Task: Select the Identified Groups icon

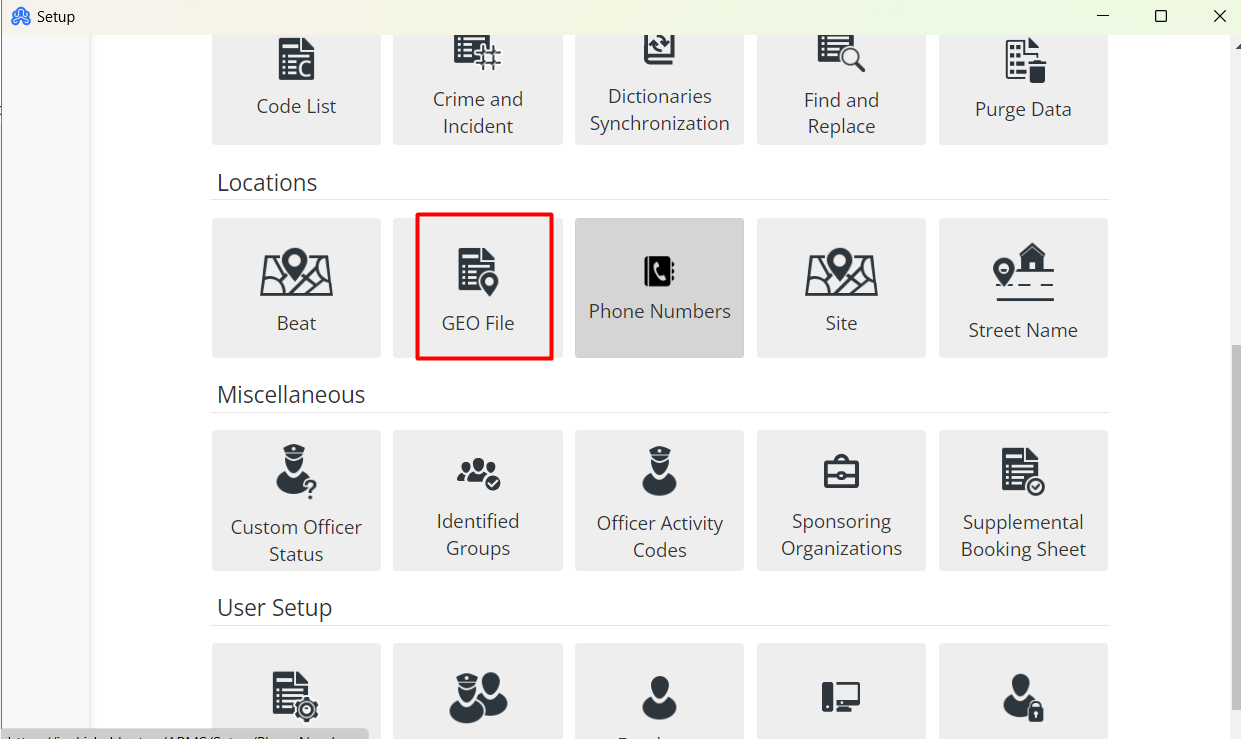Action: pyautogui.click(x=477, y=500)
